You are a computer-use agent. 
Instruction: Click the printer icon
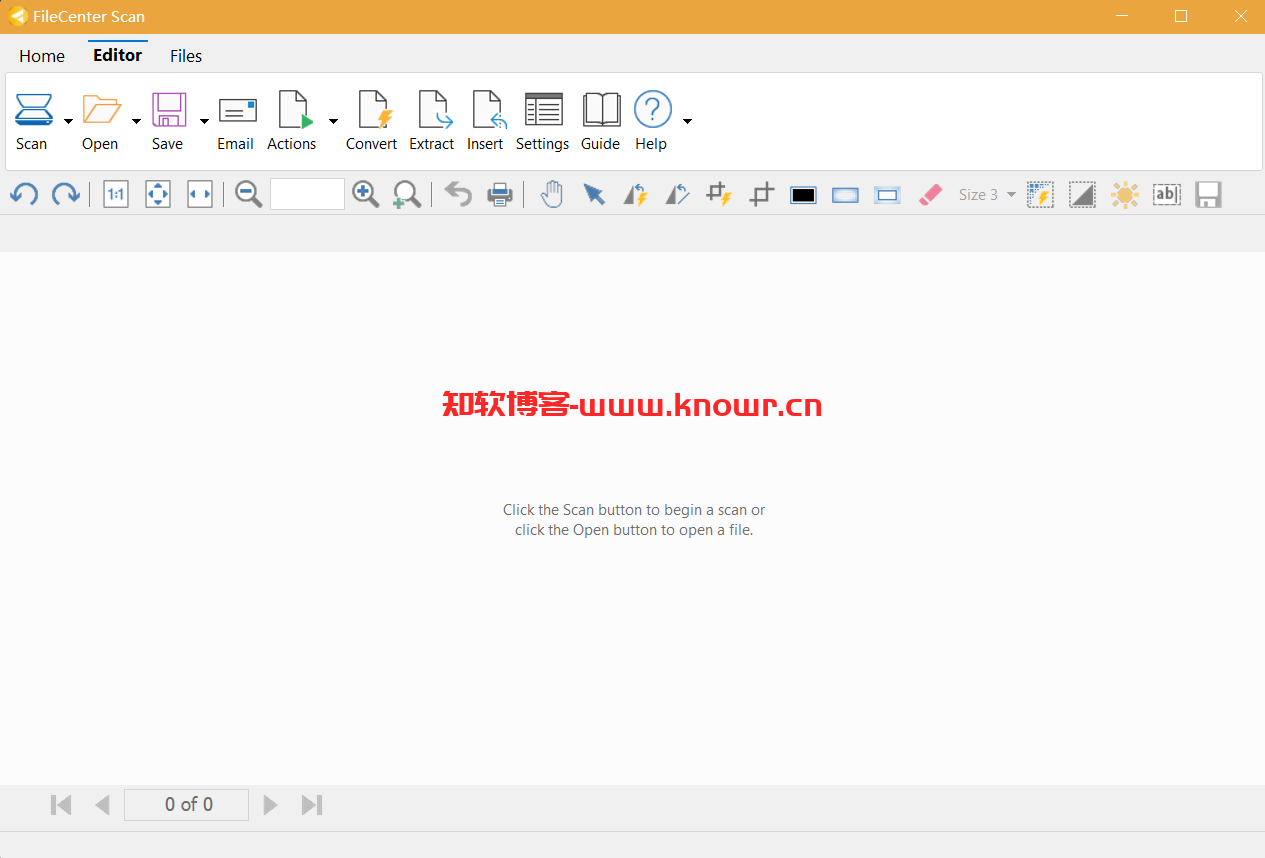tap(500, 194)
